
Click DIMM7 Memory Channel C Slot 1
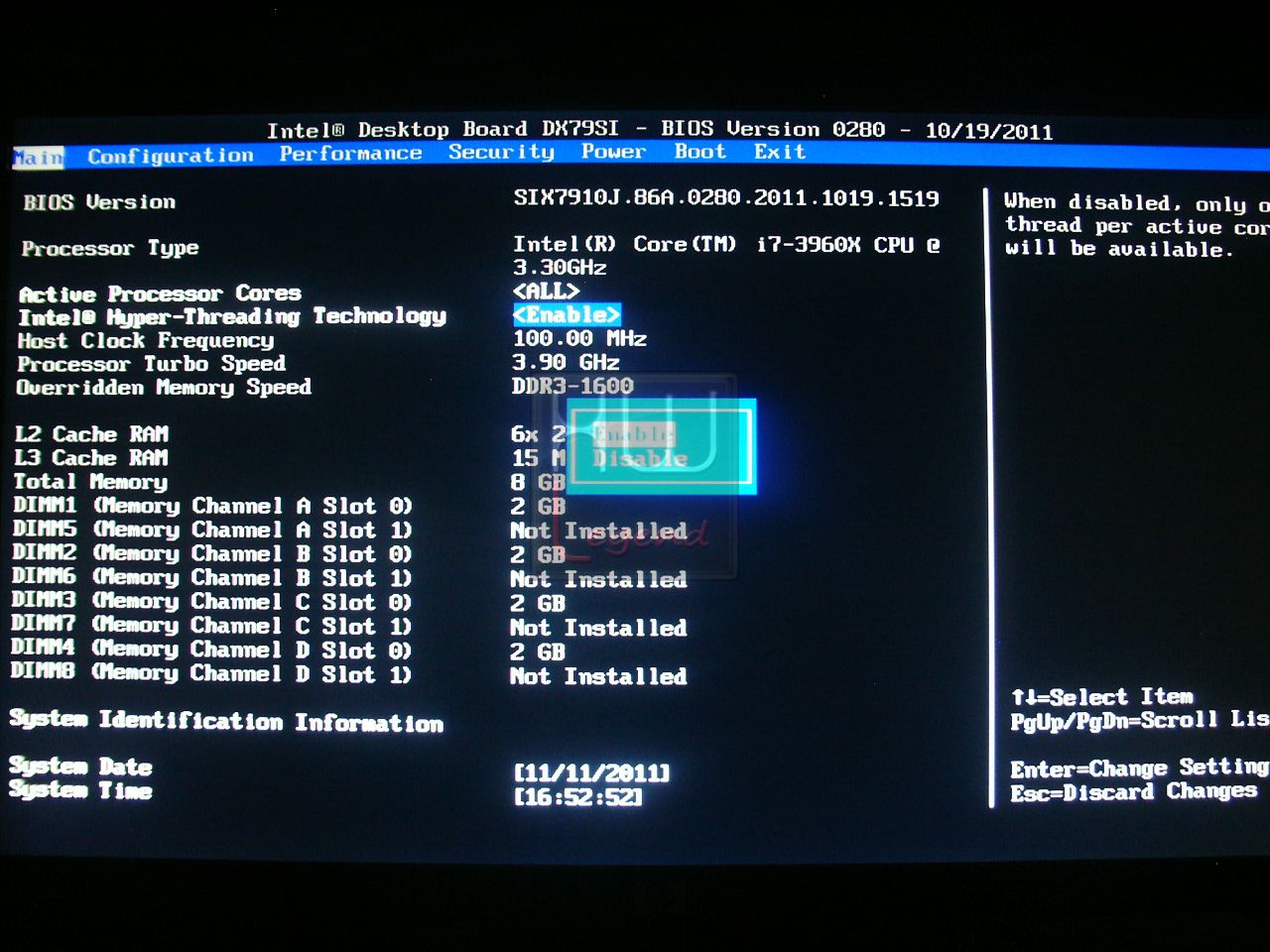pyautogui.click(x=211, y=626)
